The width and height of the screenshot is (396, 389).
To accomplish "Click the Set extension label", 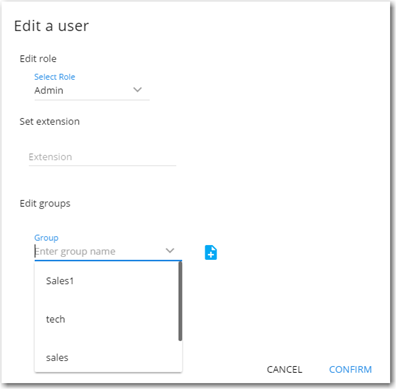I will (x=50, y=121).
